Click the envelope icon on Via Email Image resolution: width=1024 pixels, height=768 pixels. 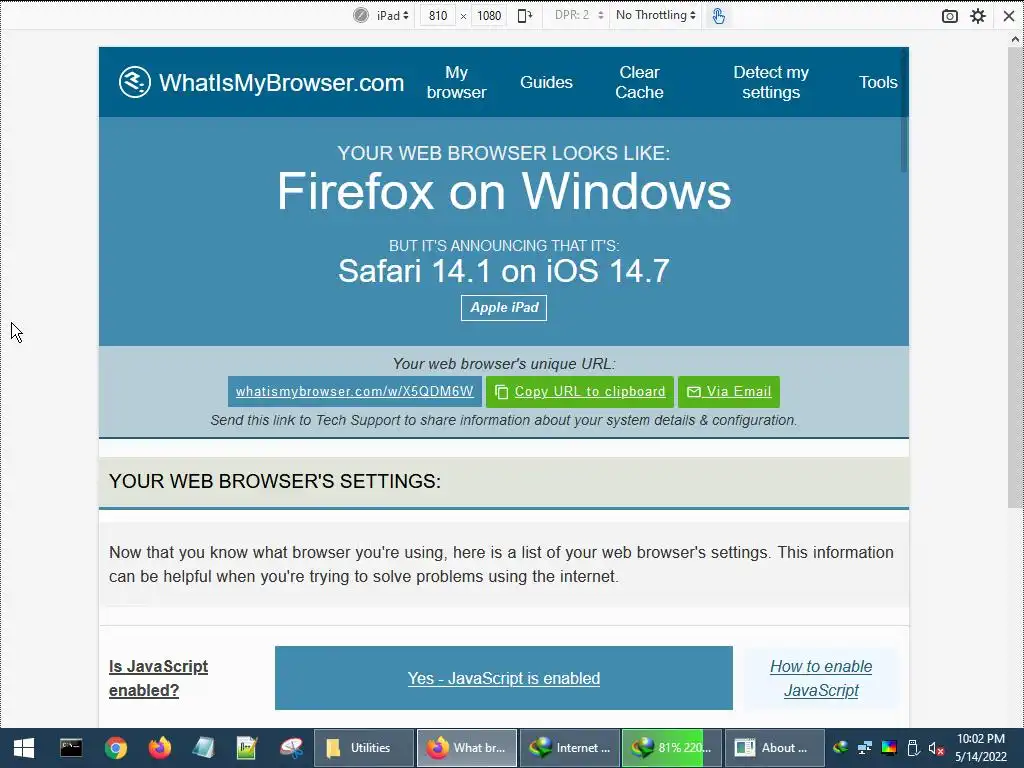(694, 392)
